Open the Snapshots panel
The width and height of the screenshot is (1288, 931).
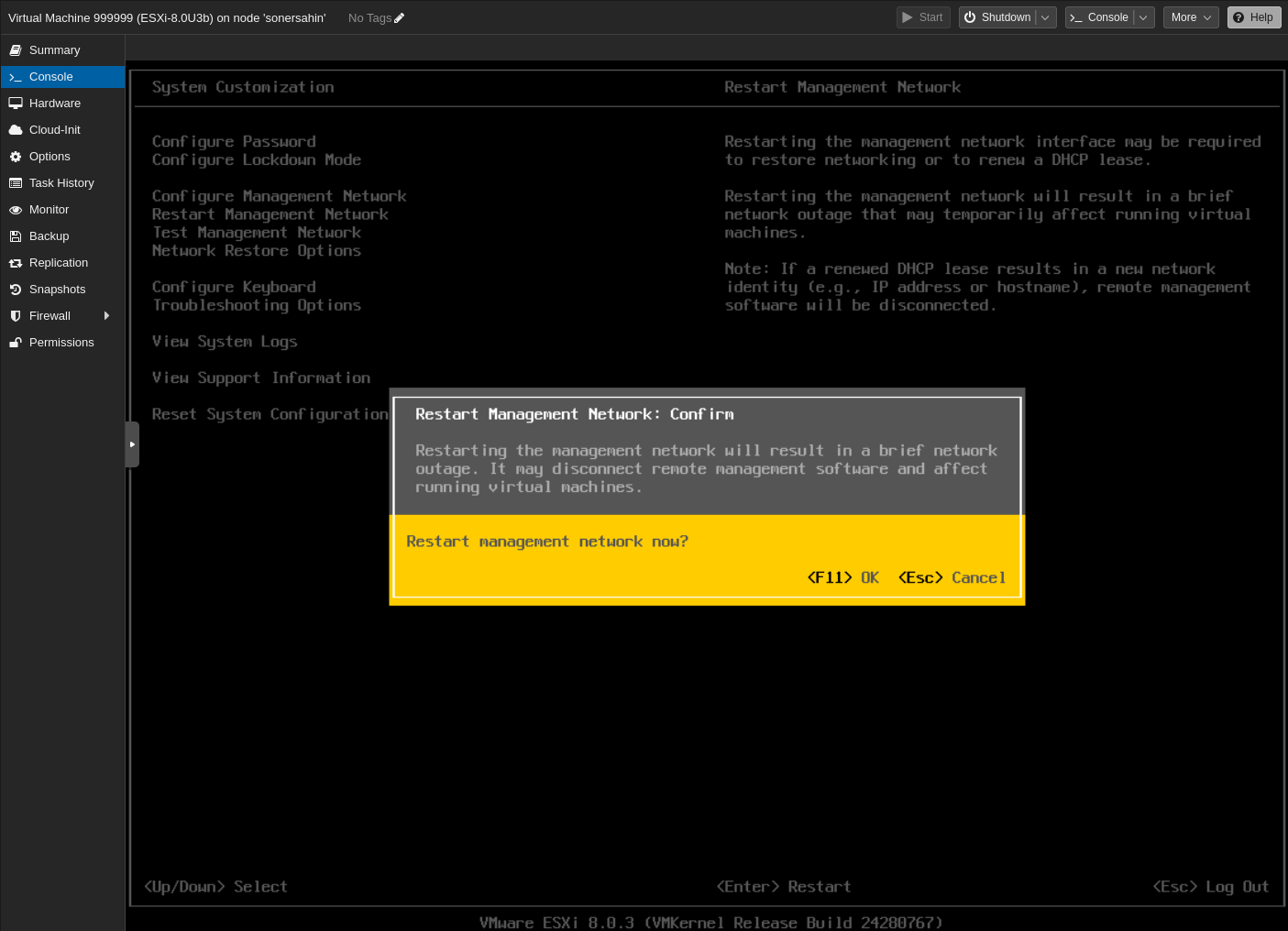56,289
